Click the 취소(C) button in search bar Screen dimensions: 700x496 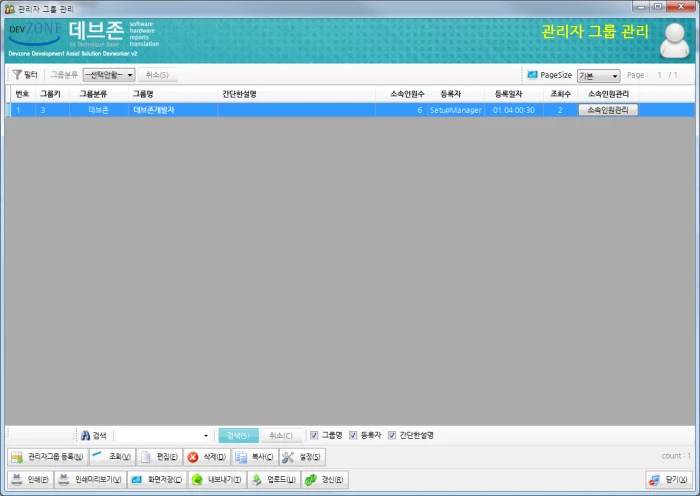coord(281,435)
